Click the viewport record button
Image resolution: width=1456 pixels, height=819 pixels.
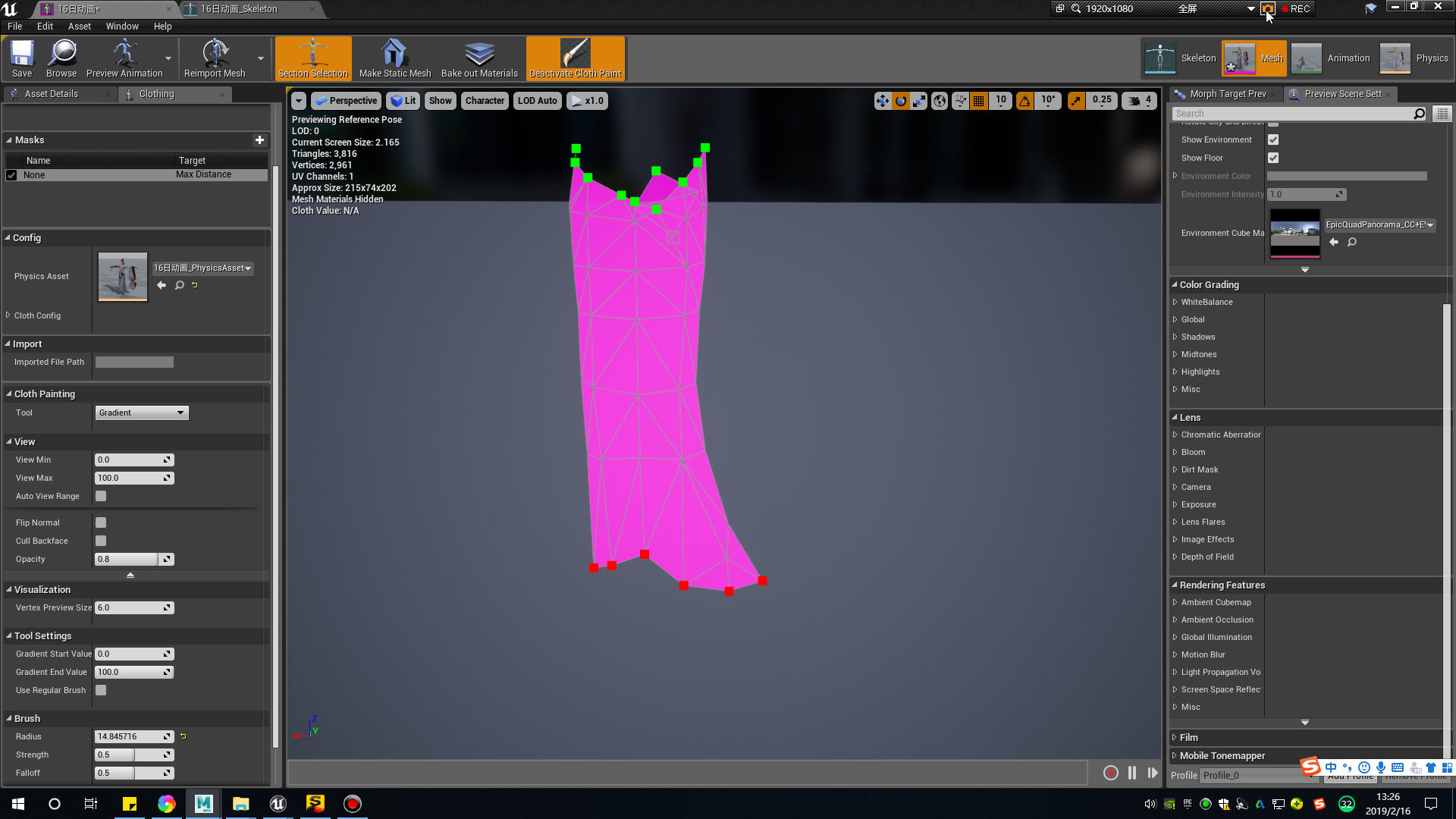point(1110,773)
